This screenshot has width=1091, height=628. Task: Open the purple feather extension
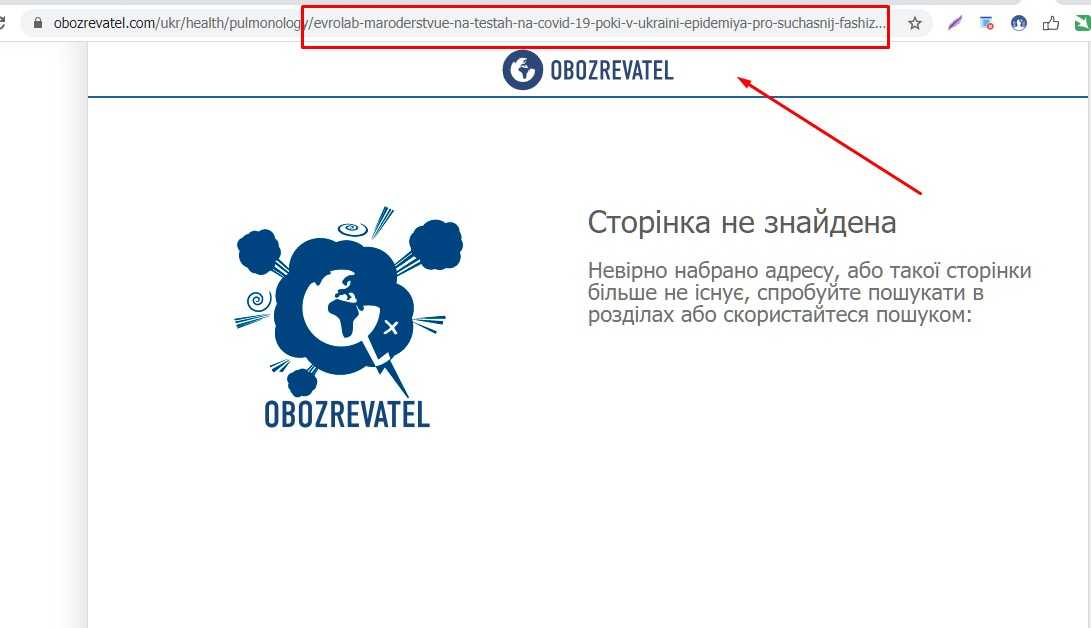pyautogui.click(x=955, y=23)
